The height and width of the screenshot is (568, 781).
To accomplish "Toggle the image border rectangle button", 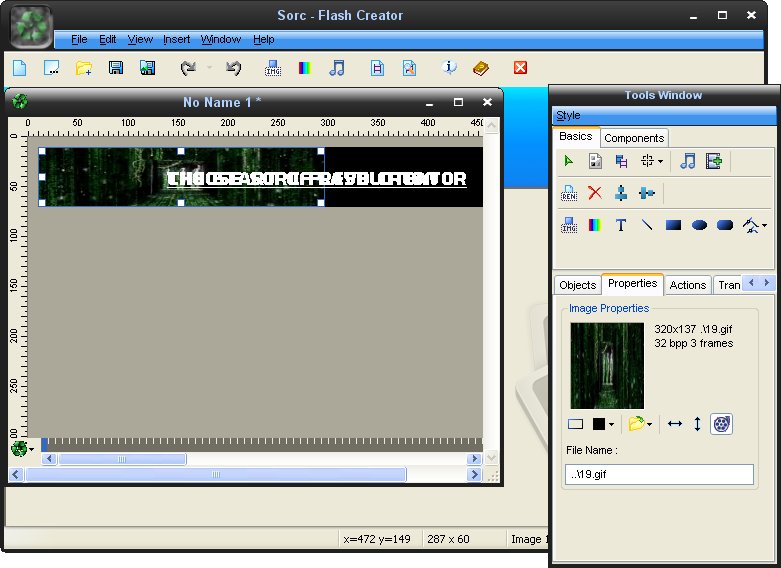I will (575, 424).
